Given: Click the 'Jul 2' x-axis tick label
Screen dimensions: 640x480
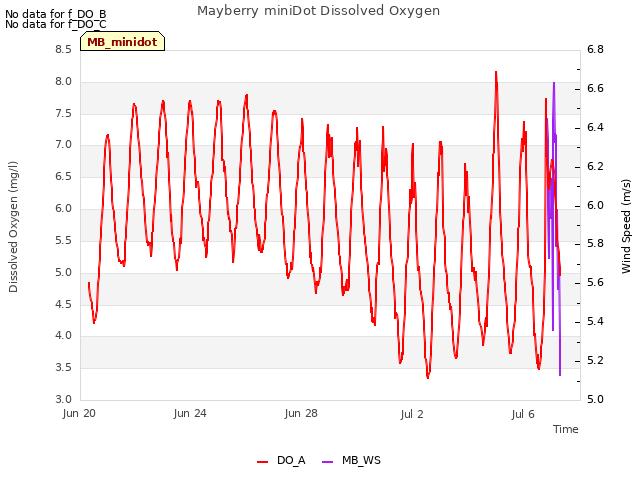Looking at the screenshot, I should pyautogui.click(x=412, y=414).
